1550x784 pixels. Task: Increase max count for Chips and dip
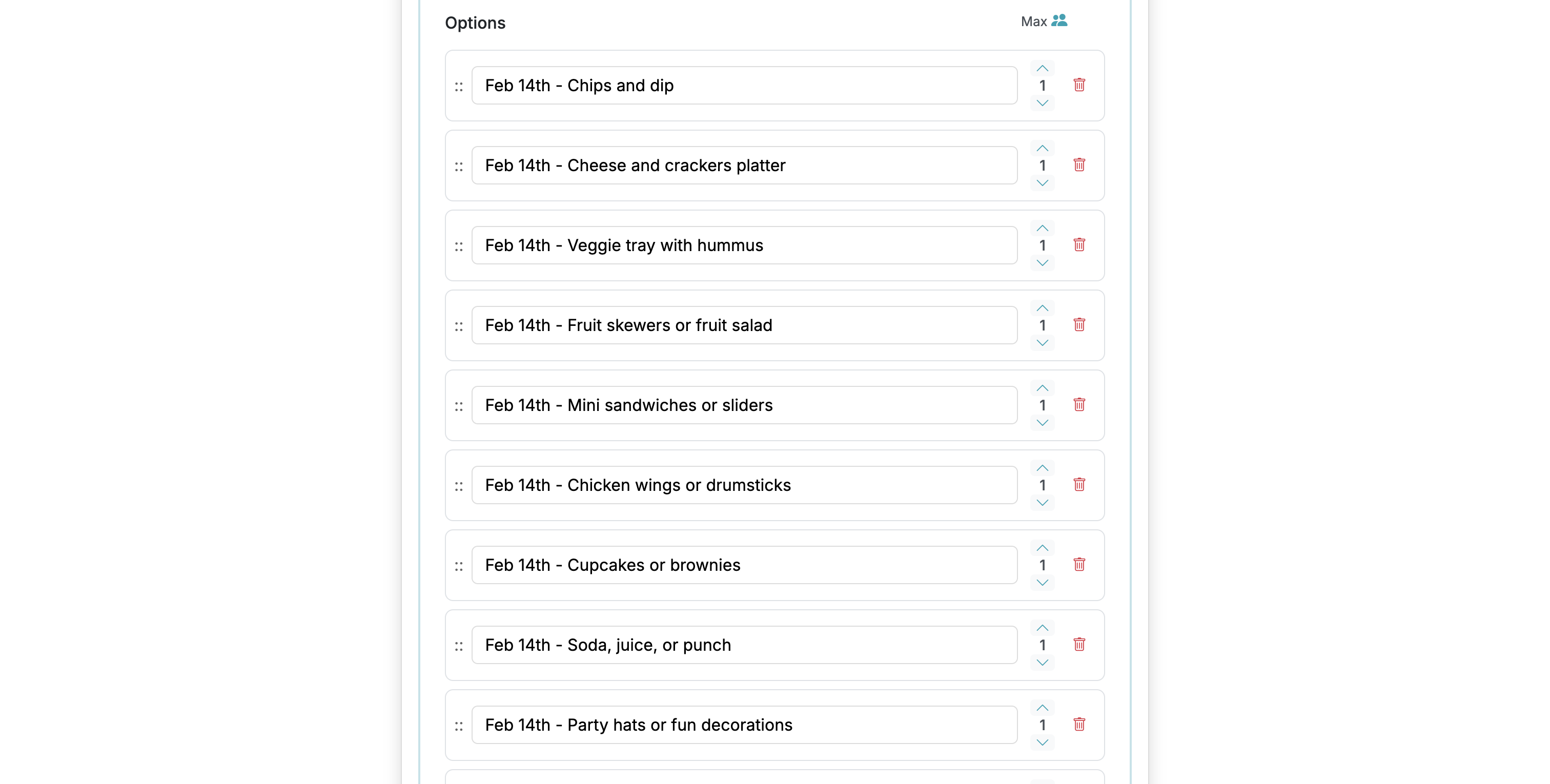pyautogui.click(x=1042, y=68)
